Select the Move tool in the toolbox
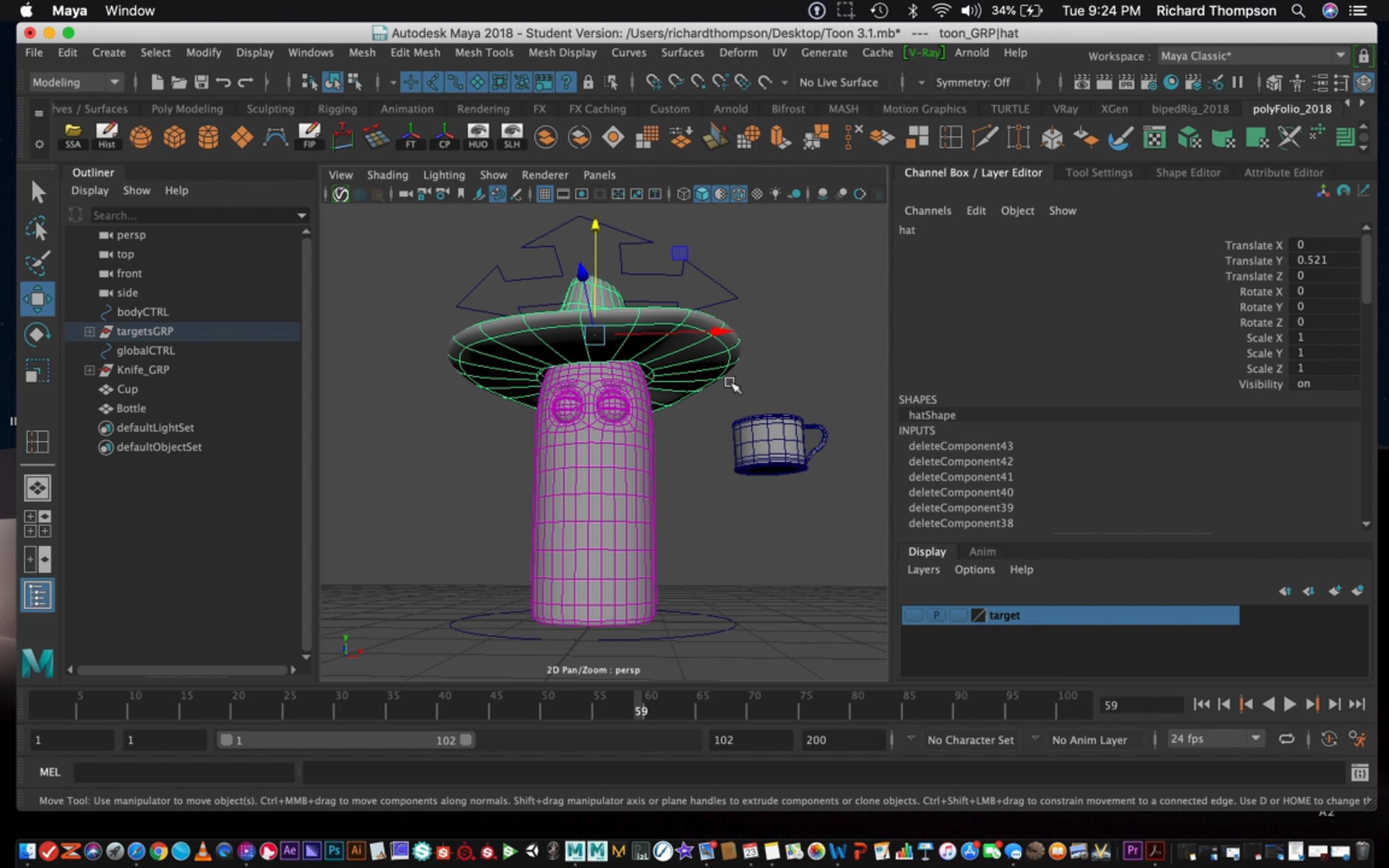This screenshot has width=1389, height=868. (x=37, y=299)
